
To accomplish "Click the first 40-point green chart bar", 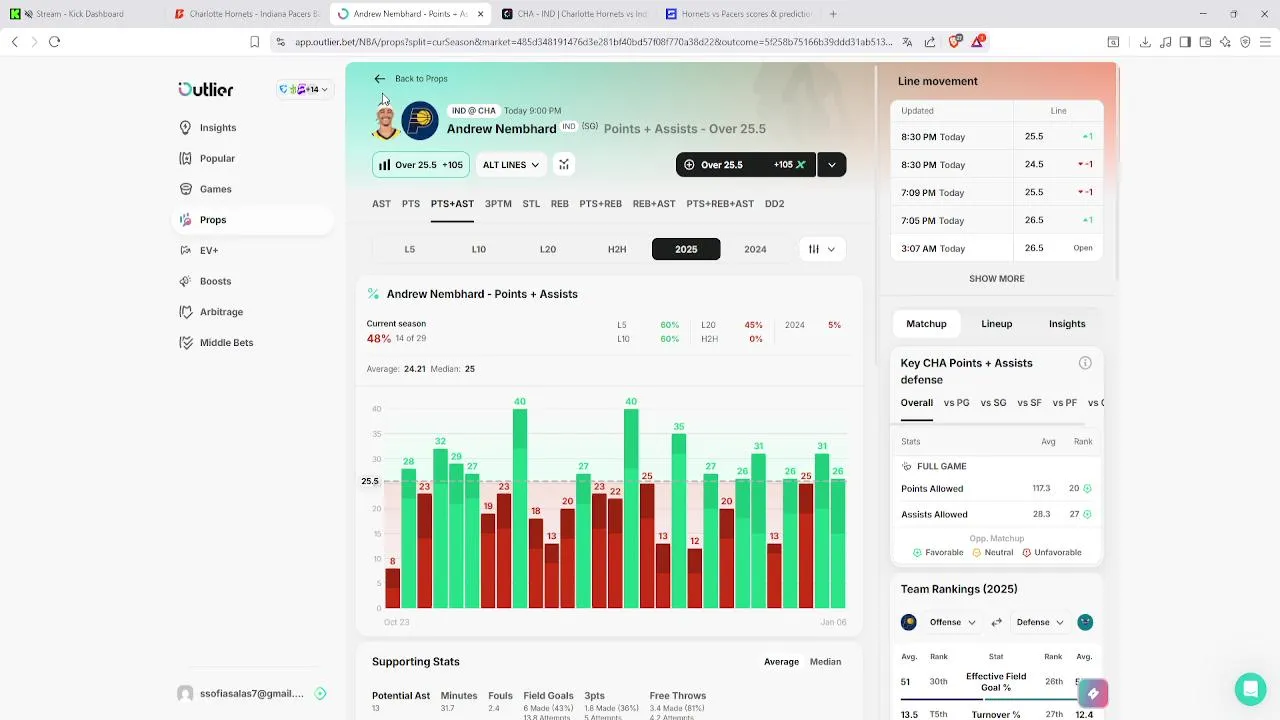I will 520,508.
